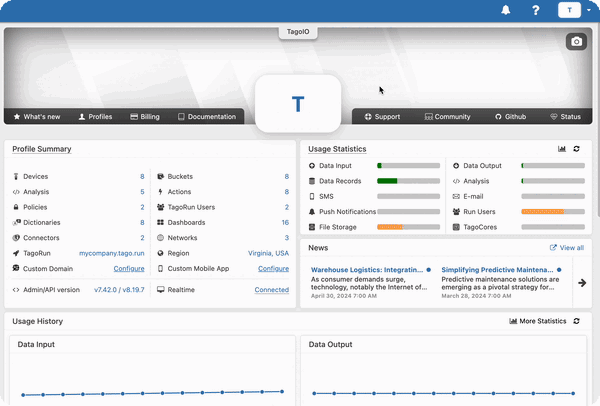Click the Dashboards count 16

click(285, 222)
